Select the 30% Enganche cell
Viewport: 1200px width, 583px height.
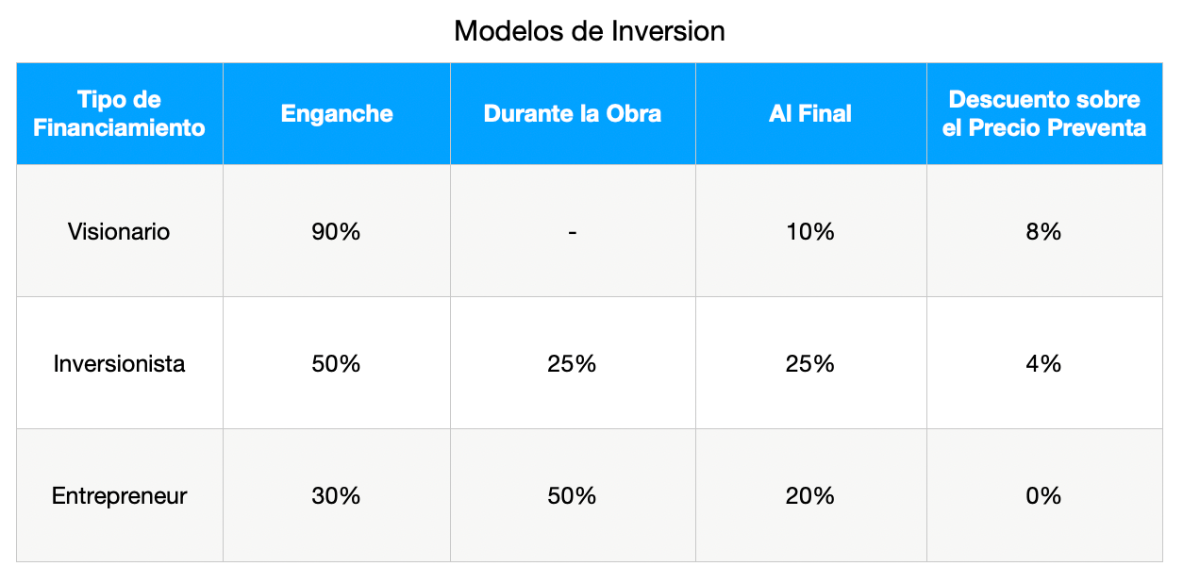(x=336, y=495)
